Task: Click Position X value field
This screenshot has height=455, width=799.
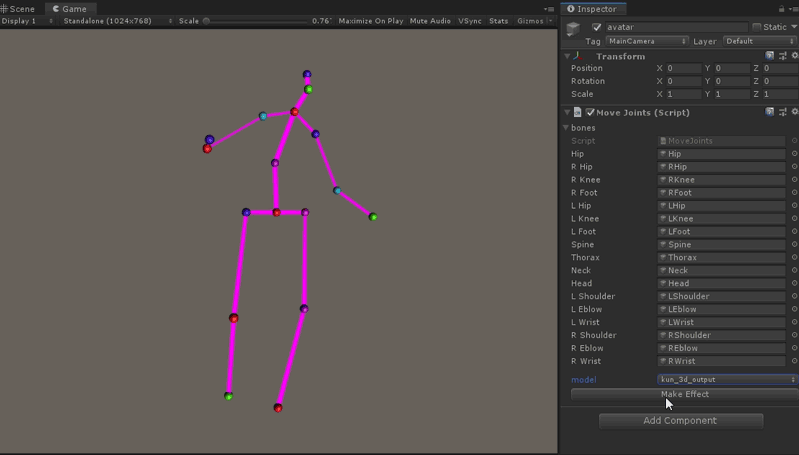Action: tap(683, 68)
